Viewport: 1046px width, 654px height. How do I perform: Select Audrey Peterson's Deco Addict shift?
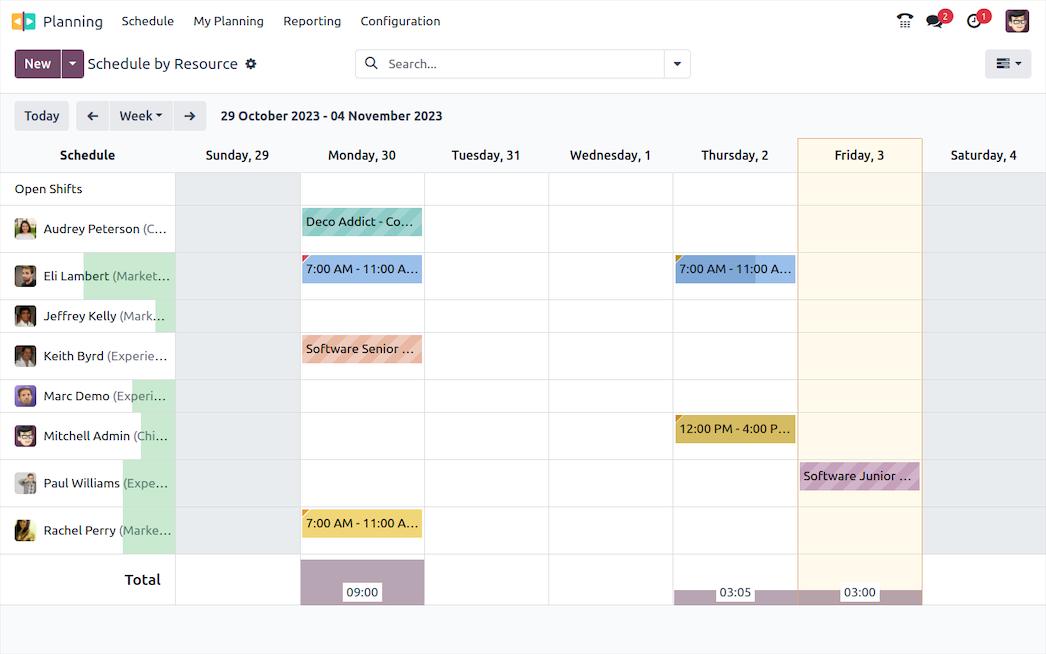coord(361,222)
